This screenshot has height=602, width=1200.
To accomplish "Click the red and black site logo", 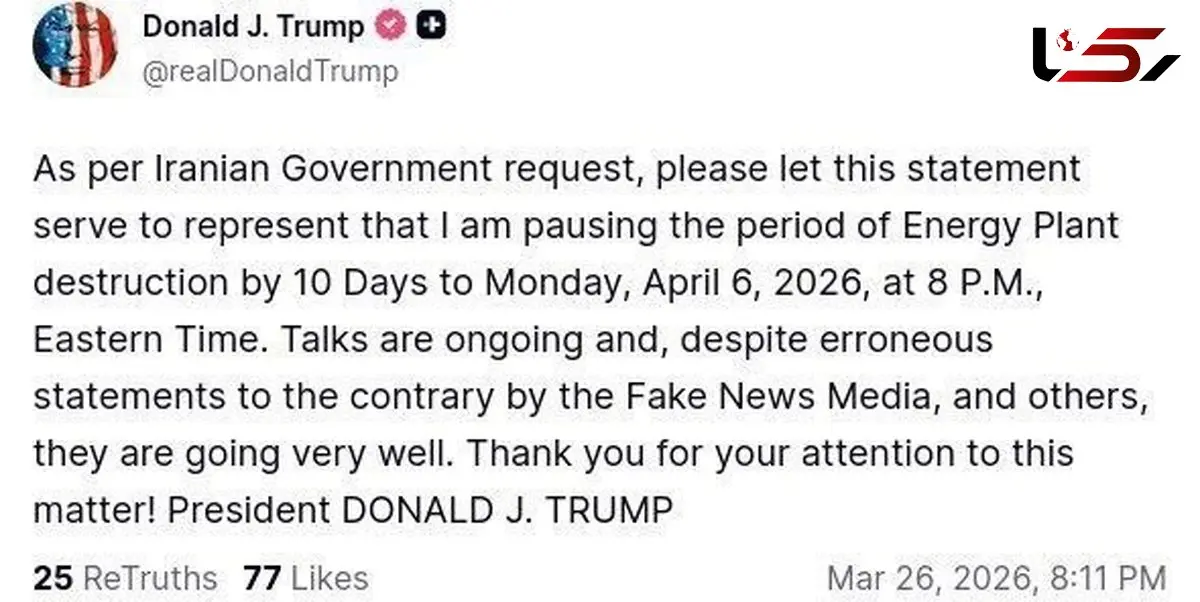I will click(1105, 54).
